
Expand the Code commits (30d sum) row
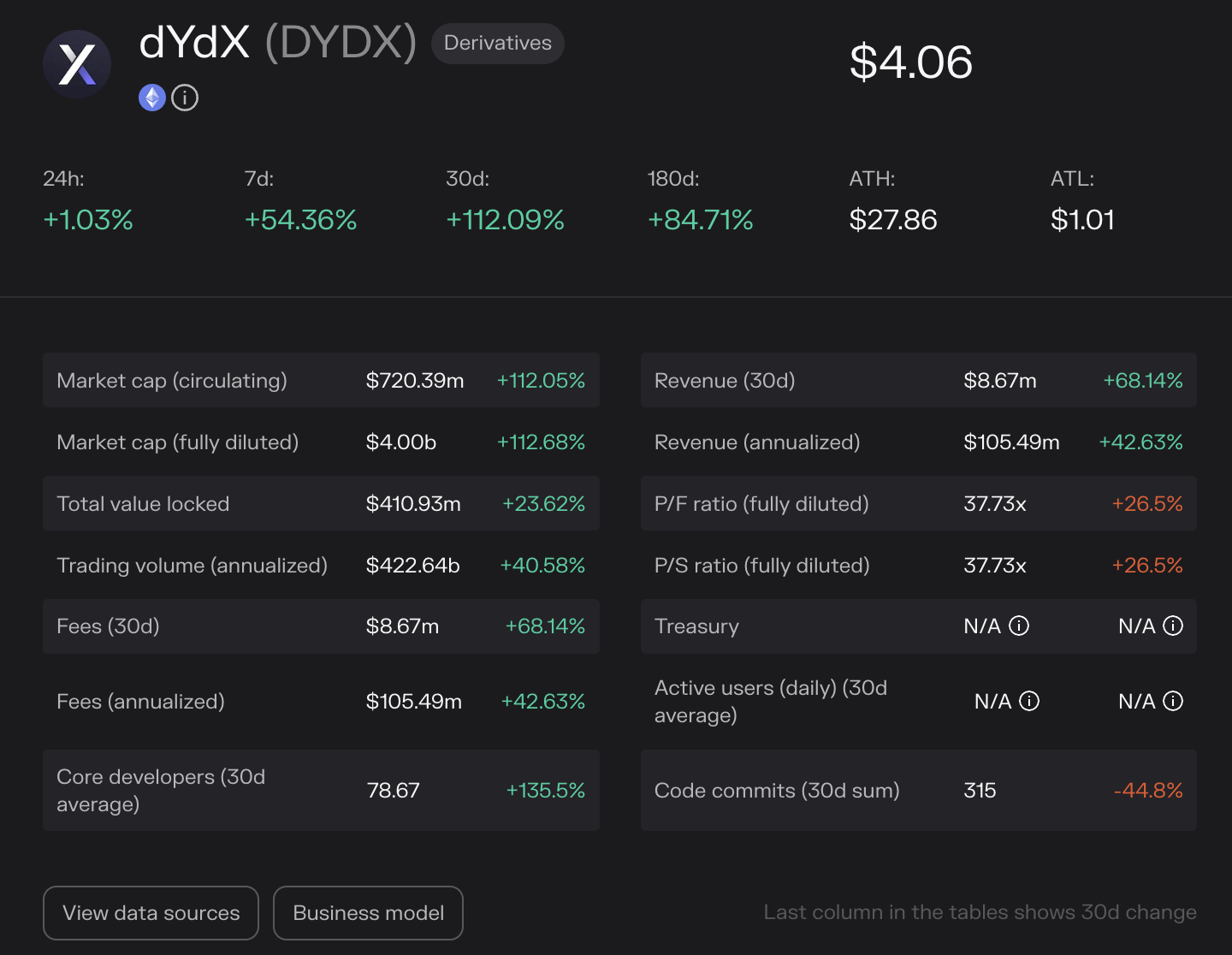click(x=918, y=791)
